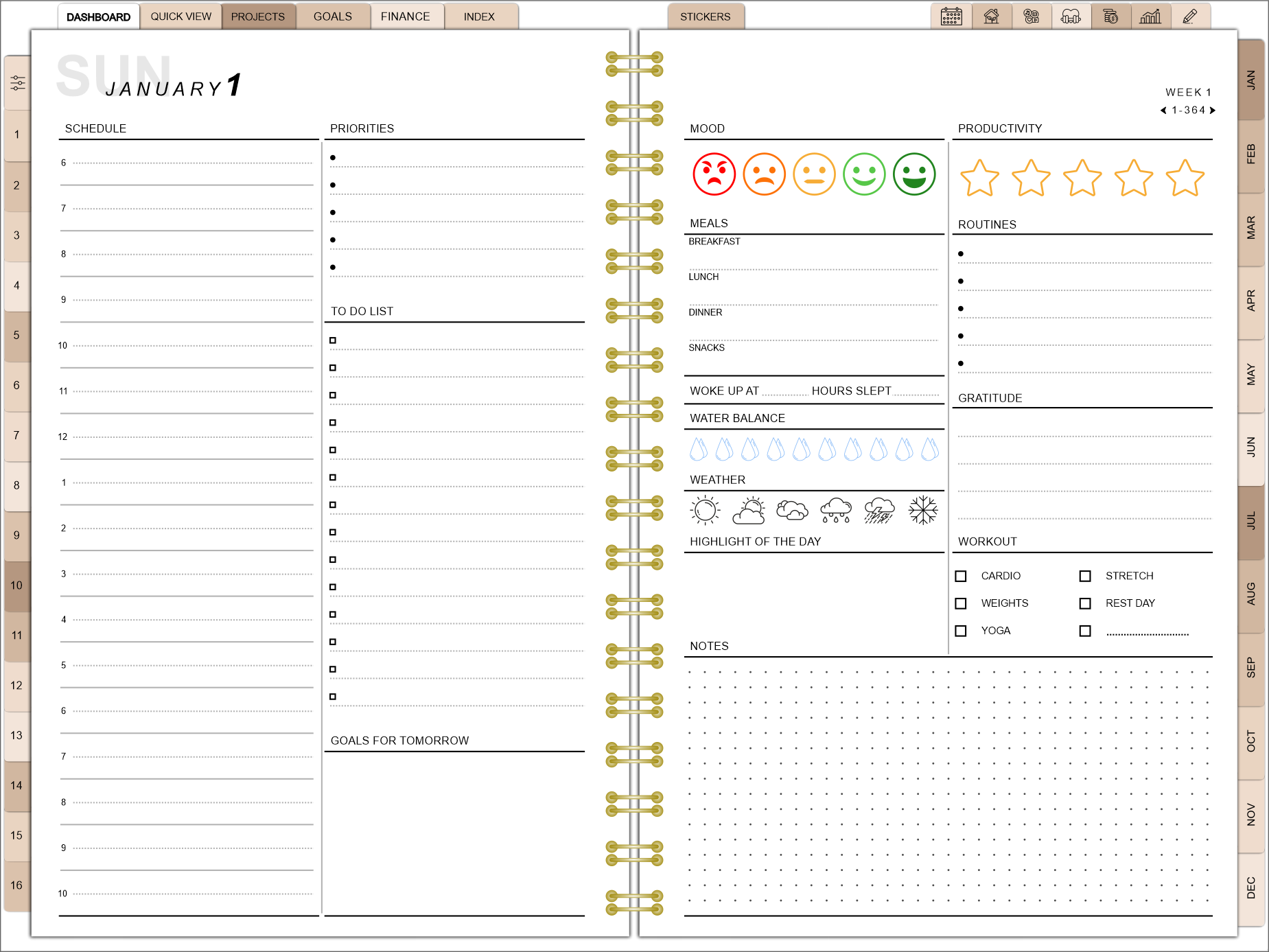The image size is (1269, 952).
Task: Click the sliders settings icon on left sidebar
Action: (18, 83)
